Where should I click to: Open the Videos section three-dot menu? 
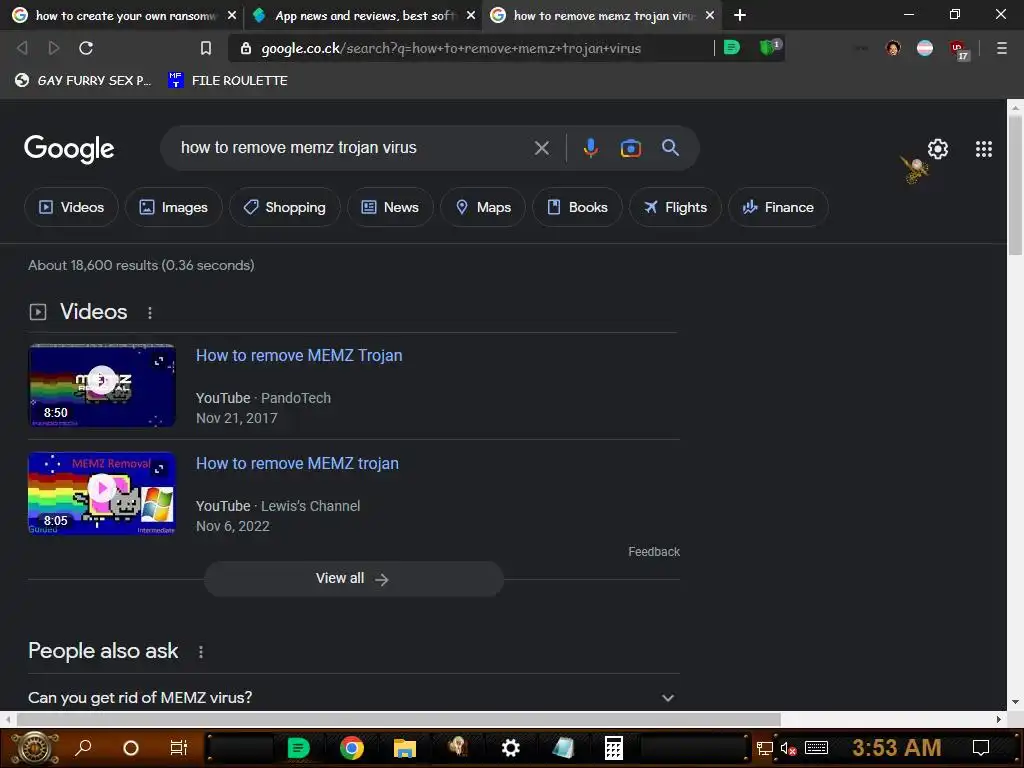(150, 313)
